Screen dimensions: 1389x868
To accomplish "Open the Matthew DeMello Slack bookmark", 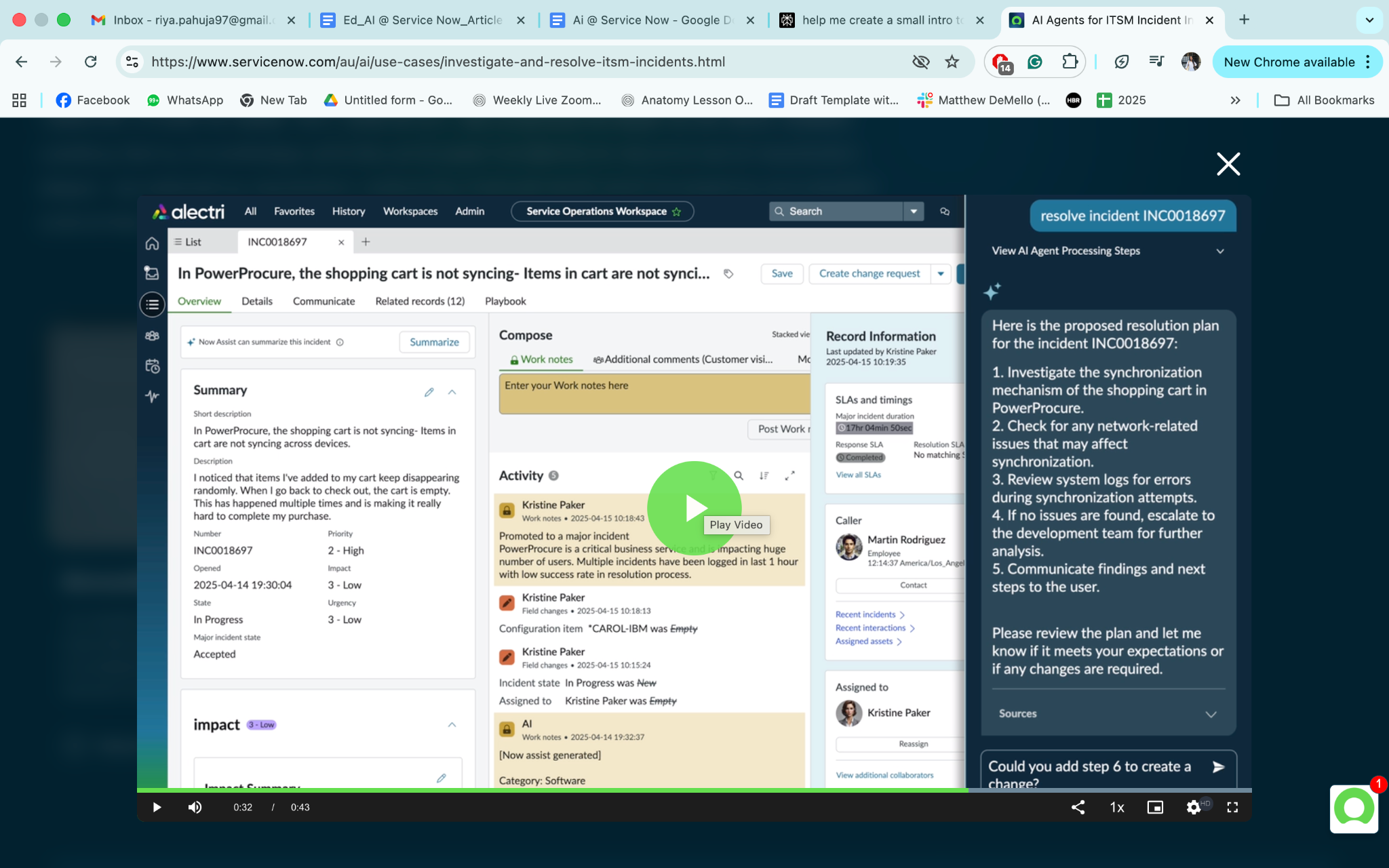I will (983, 100).
